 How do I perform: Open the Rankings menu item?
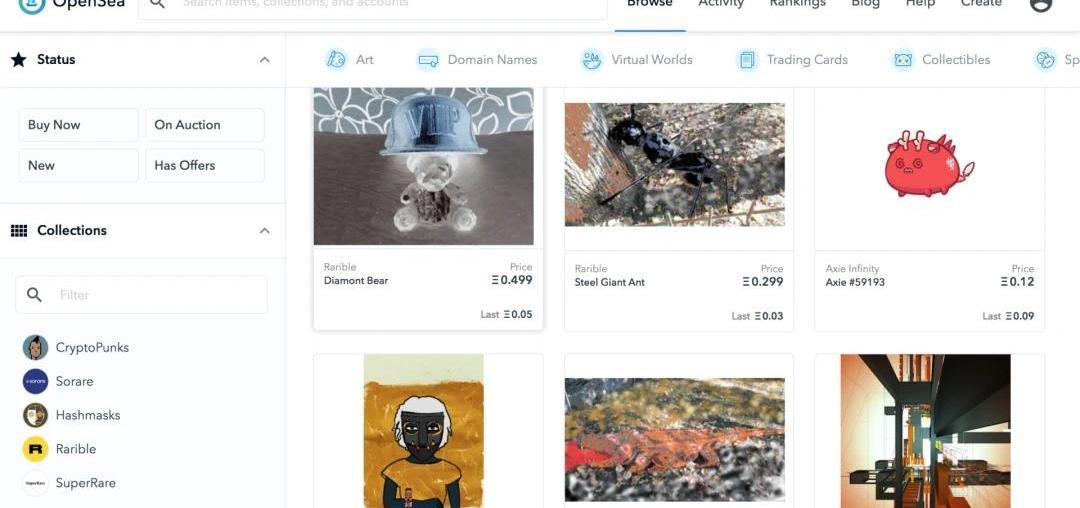tap(798, 3)
